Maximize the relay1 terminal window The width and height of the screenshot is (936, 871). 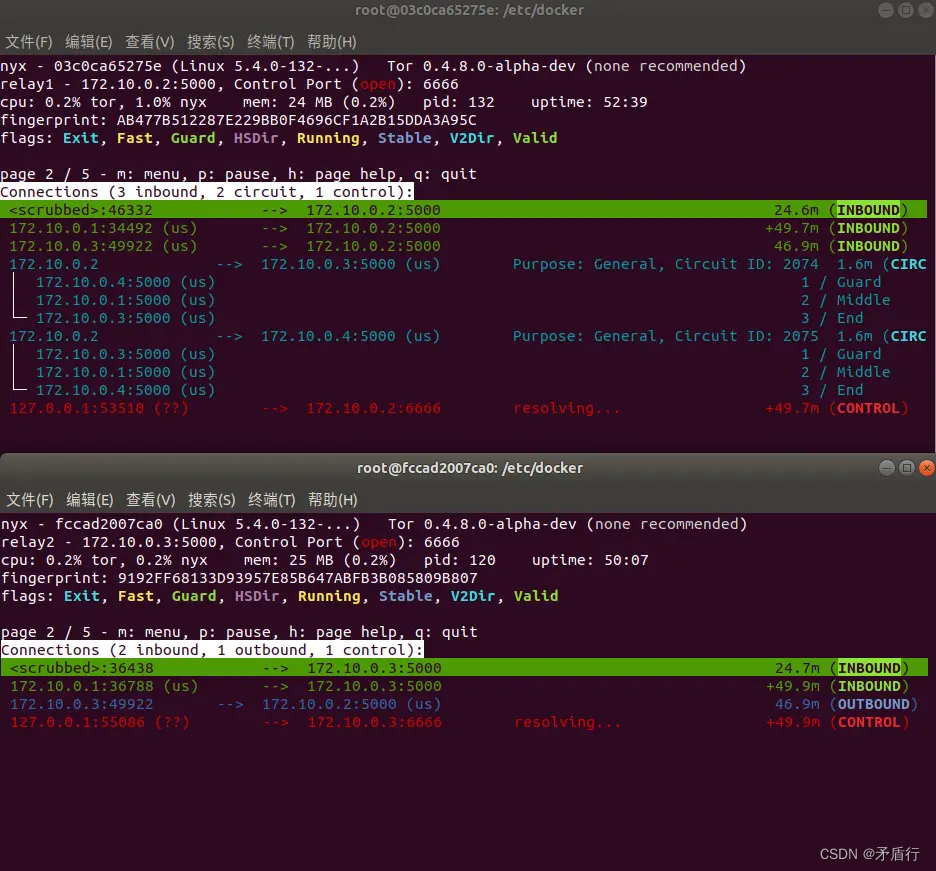908,10
